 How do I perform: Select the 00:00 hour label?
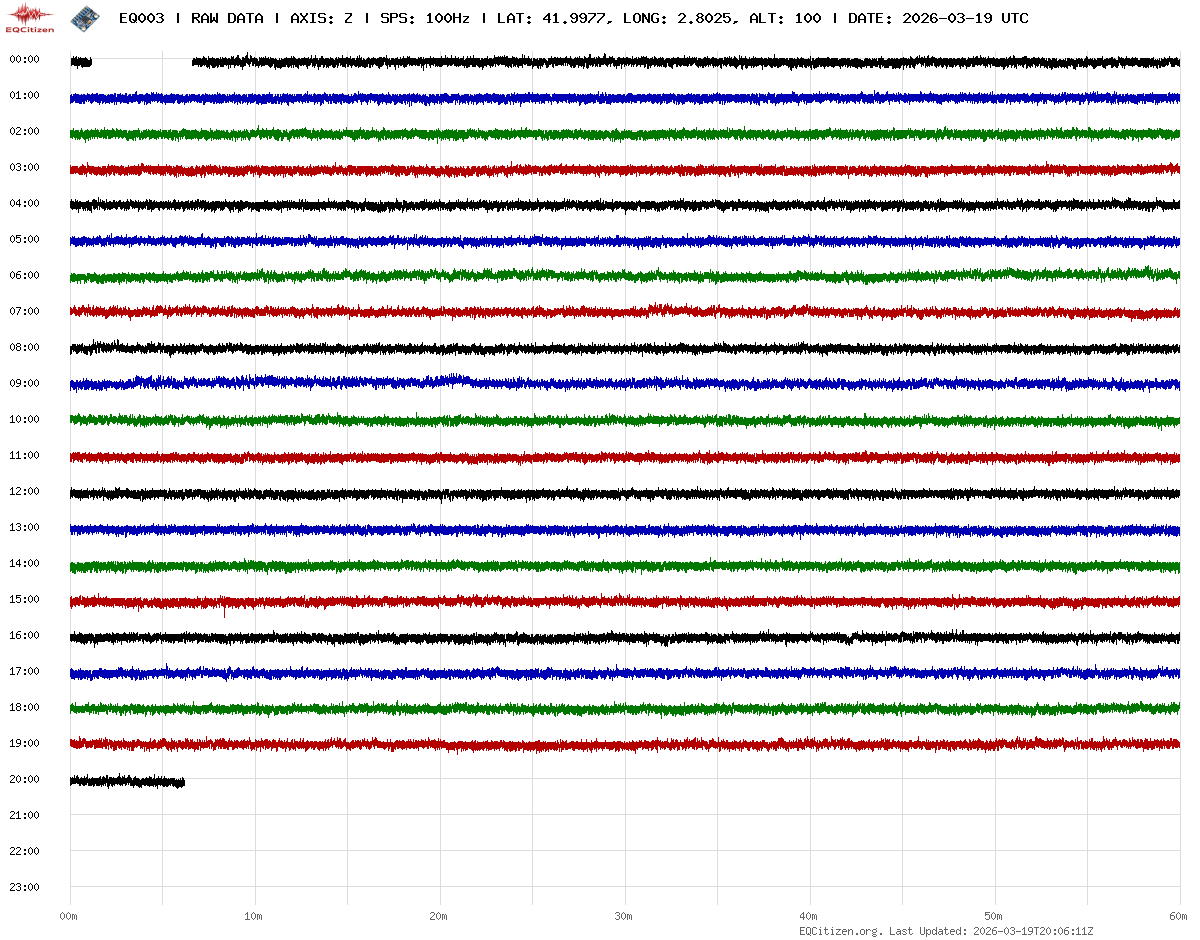tap(24, 59)
